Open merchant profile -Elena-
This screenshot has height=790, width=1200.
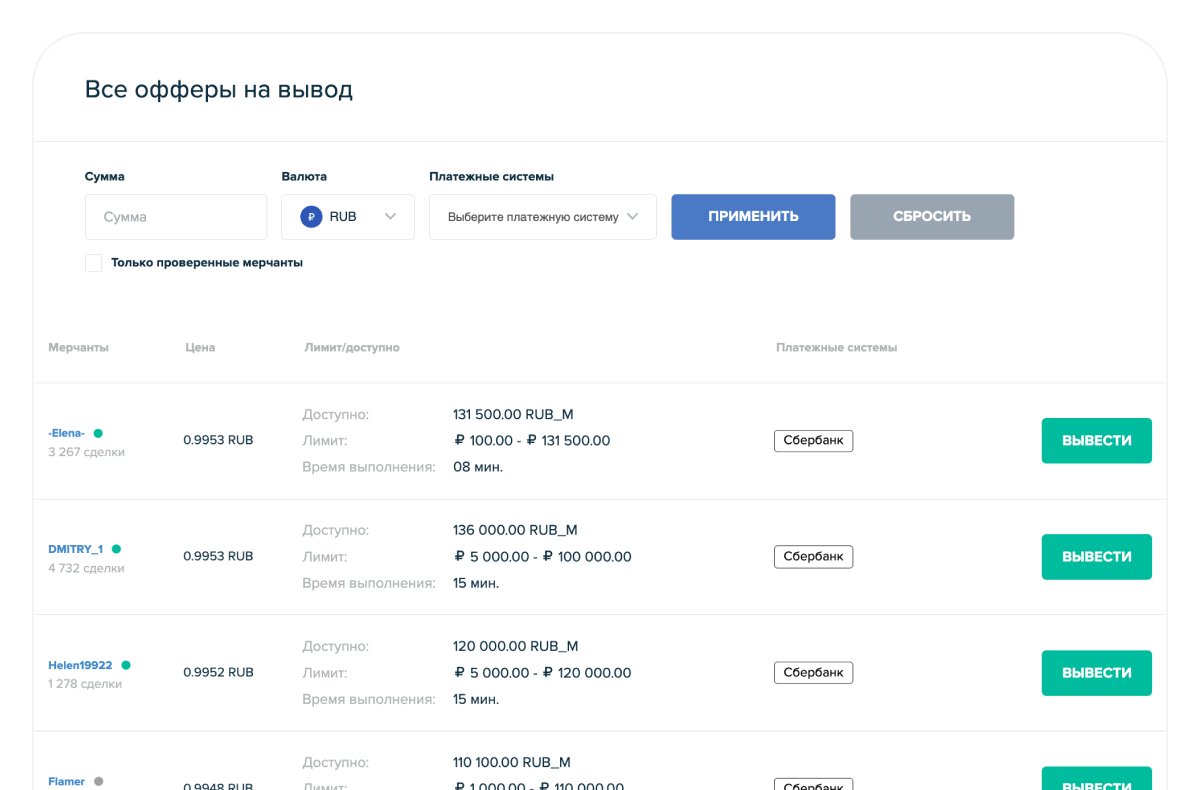tap(66, 433)
